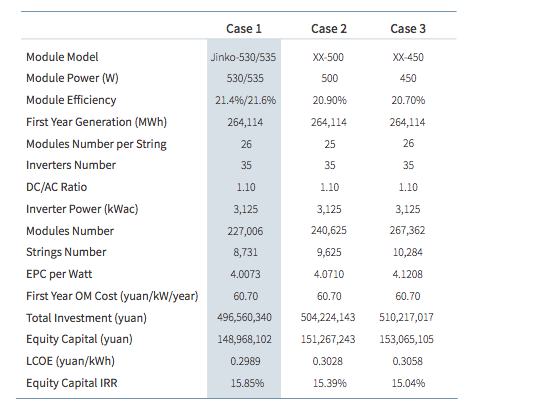Click the Jinko-530/535 module cell
The image size is (536, 414).
point(243,57)
